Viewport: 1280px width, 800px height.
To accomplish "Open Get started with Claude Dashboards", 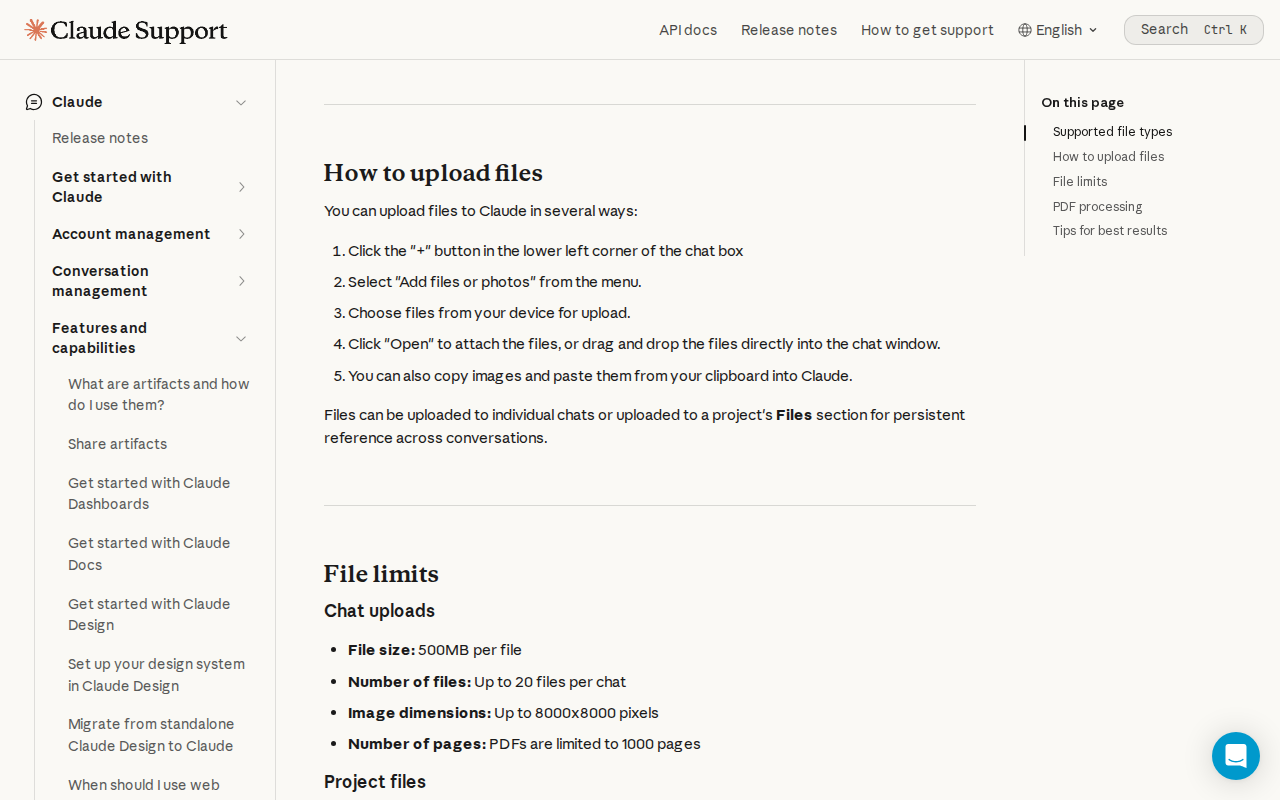I will coord(149,493).
